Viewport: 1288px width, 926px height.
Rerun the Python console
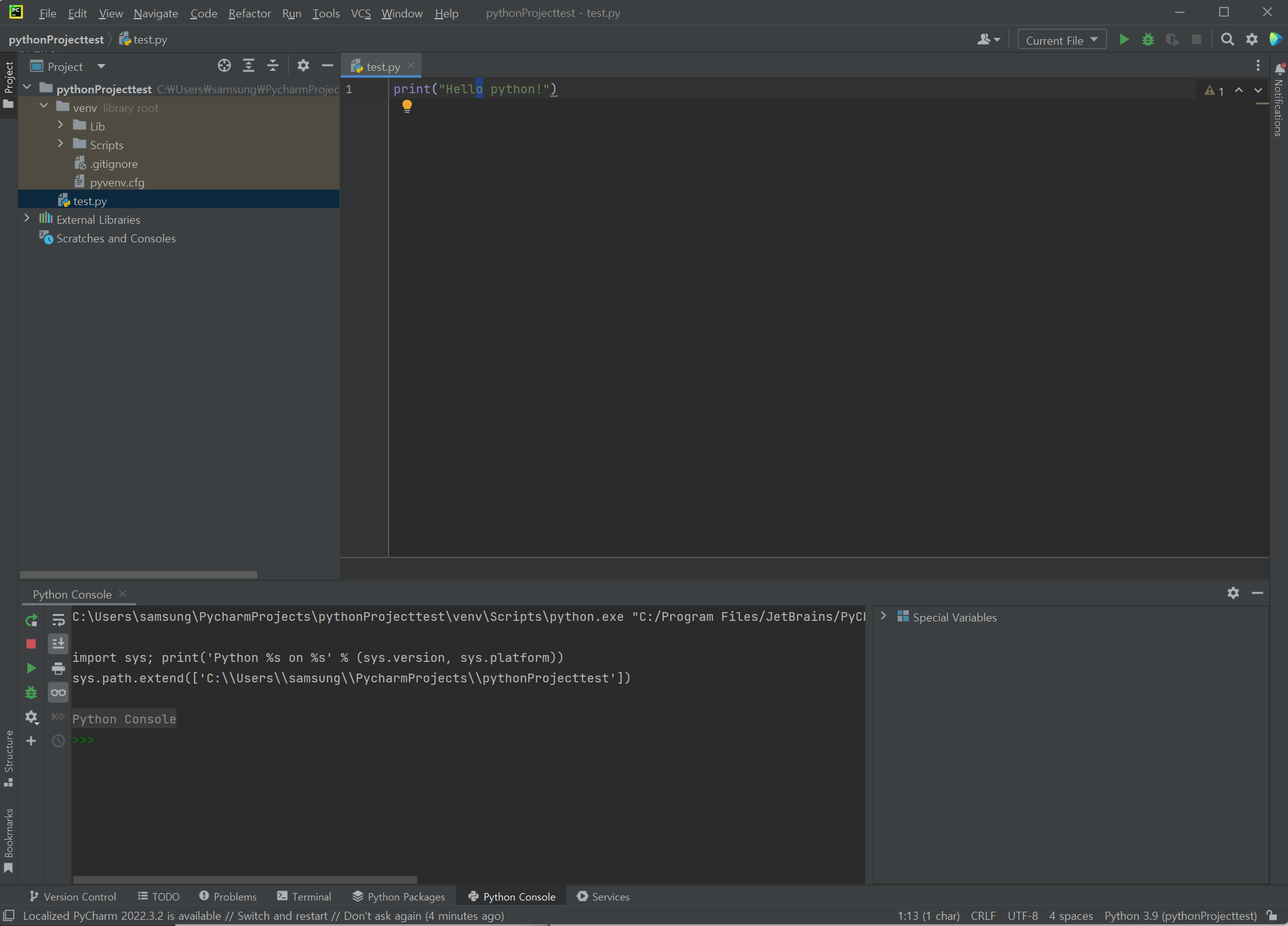tap(31, 620)
